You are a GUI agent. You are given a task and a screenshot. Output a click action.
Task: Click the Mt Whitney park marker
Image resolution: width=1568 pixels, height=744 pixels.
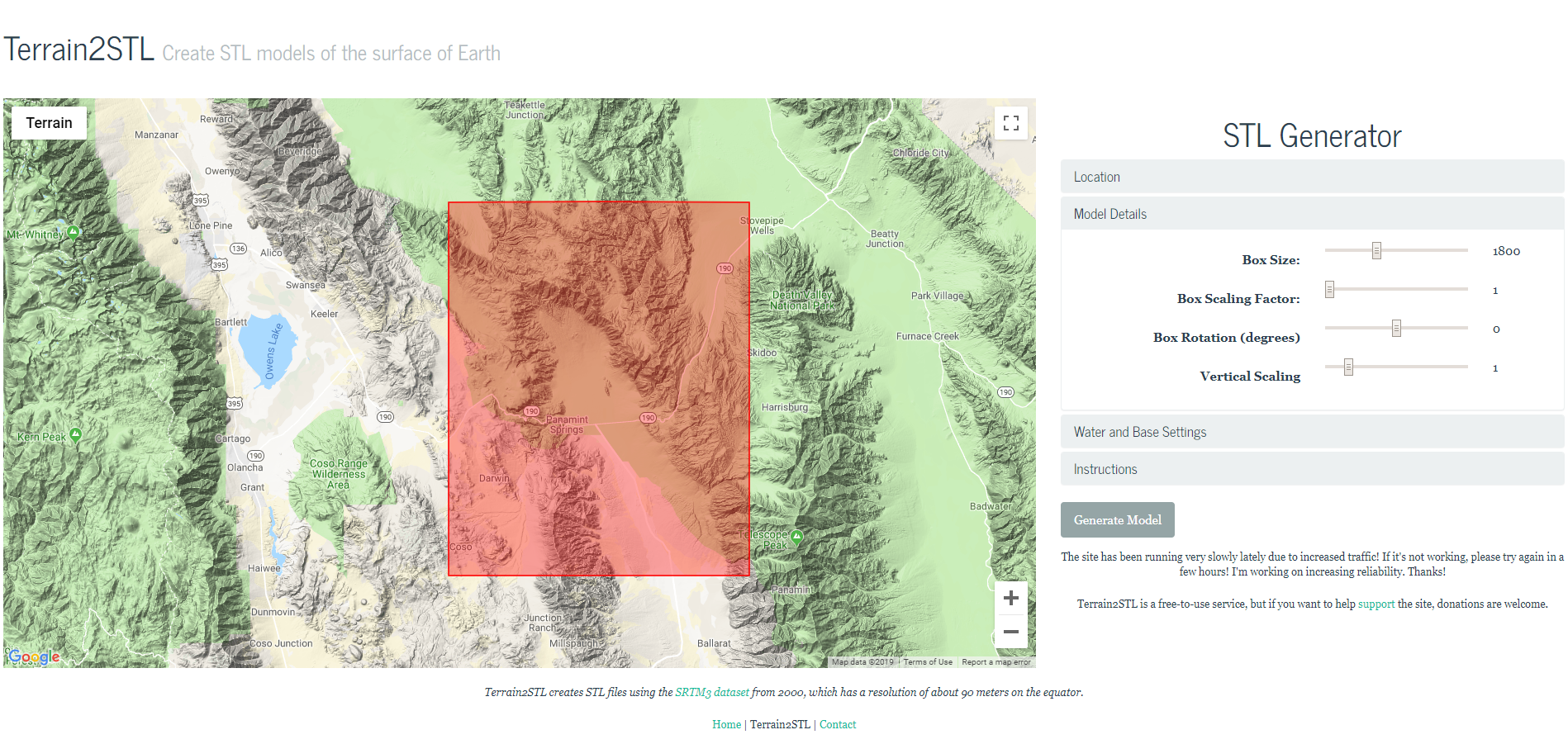(74, 232)
